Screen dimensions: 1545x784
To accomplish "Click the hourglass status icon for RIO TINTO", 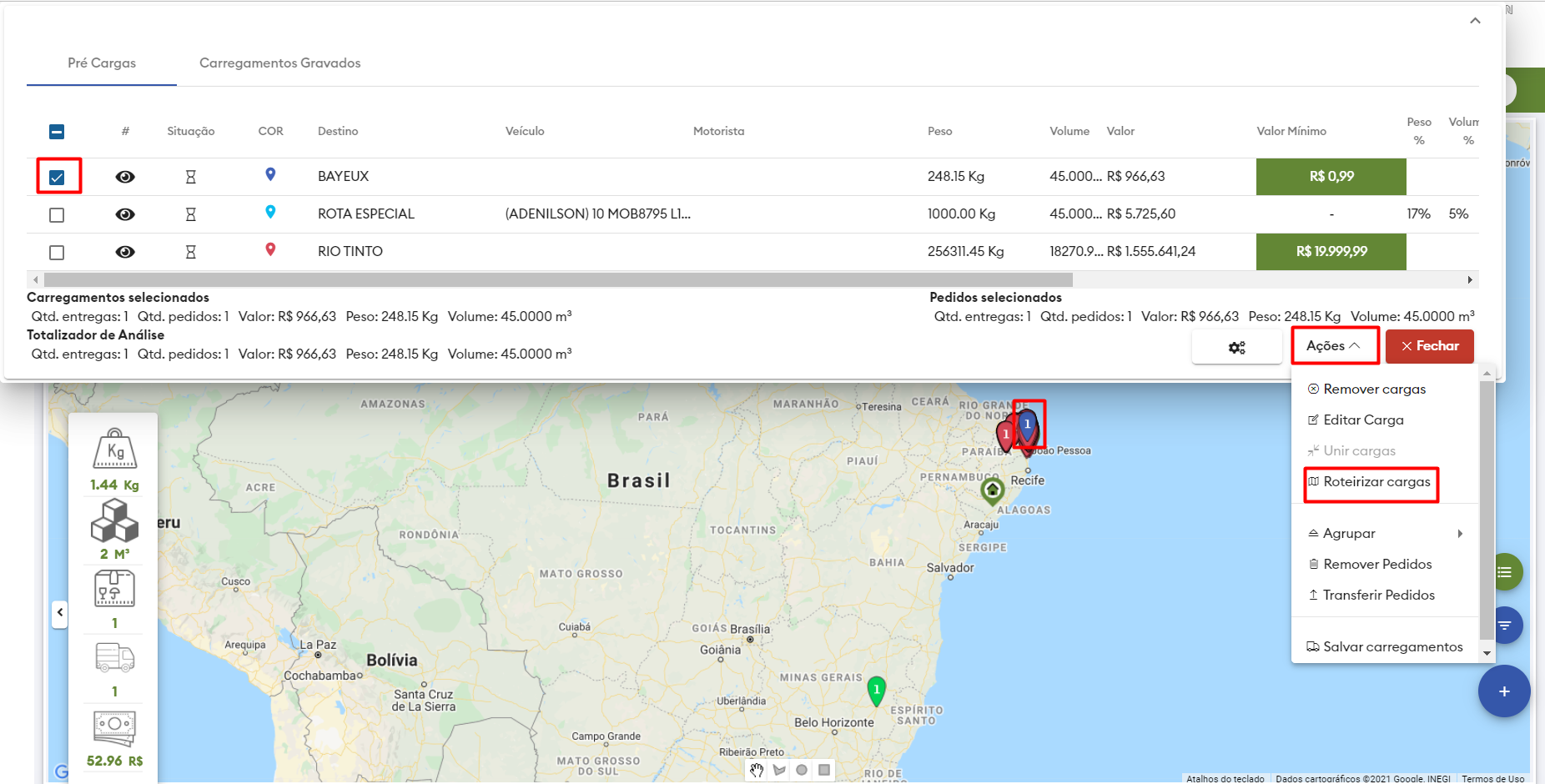I will 190,252.
